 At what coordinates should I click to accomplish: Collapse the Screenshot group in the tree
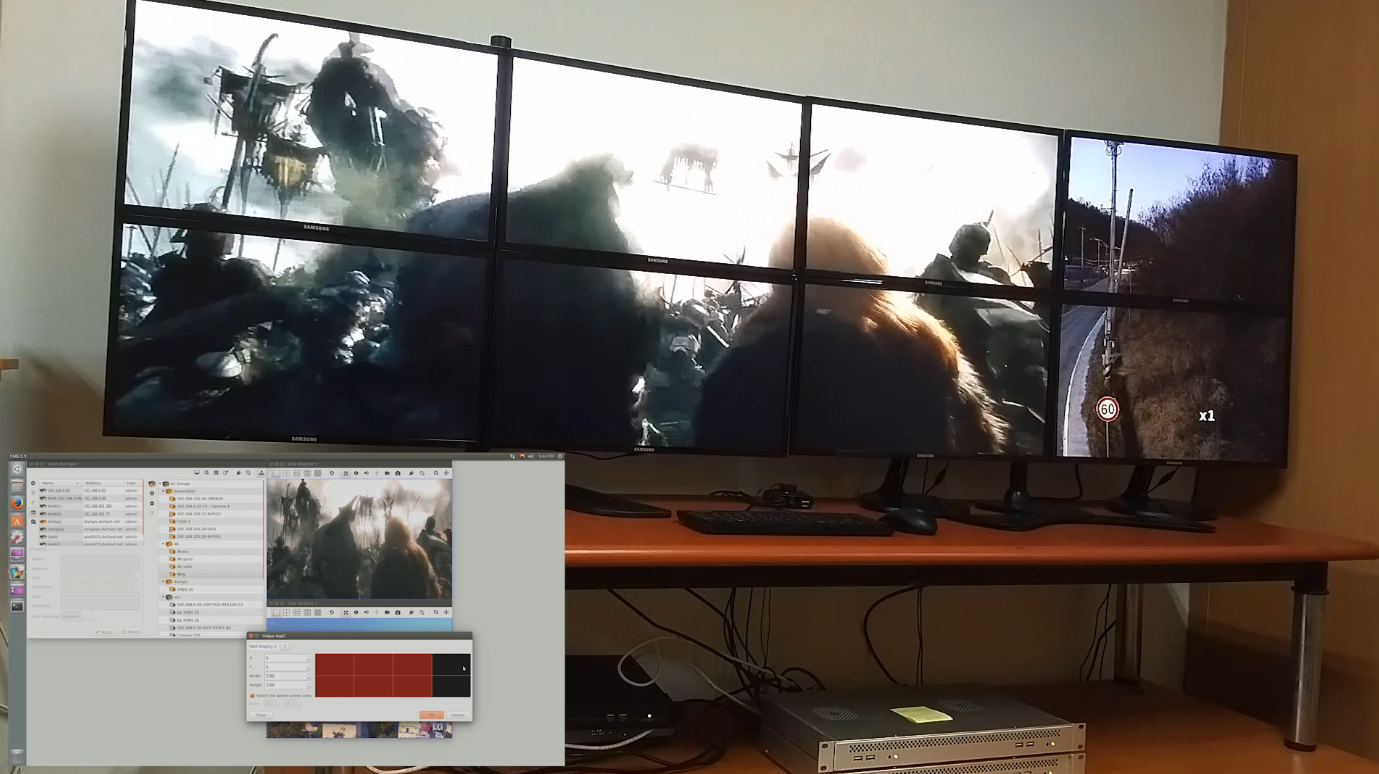(163, 491)
